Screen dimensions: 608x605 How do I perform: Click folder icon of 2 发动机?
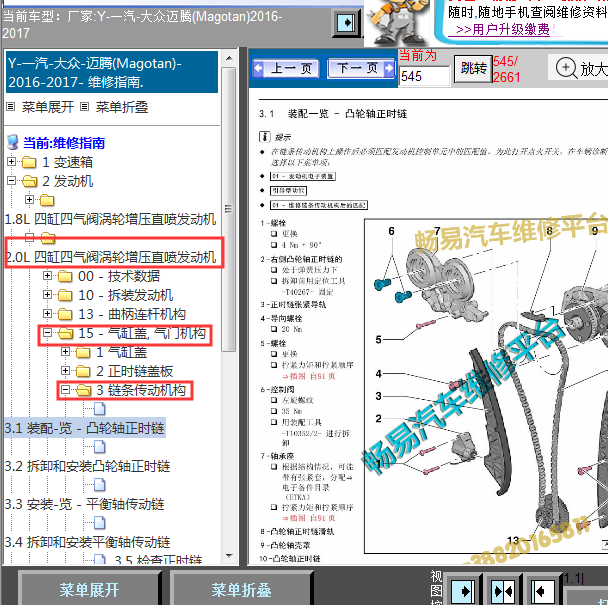[x=29, y=181]
